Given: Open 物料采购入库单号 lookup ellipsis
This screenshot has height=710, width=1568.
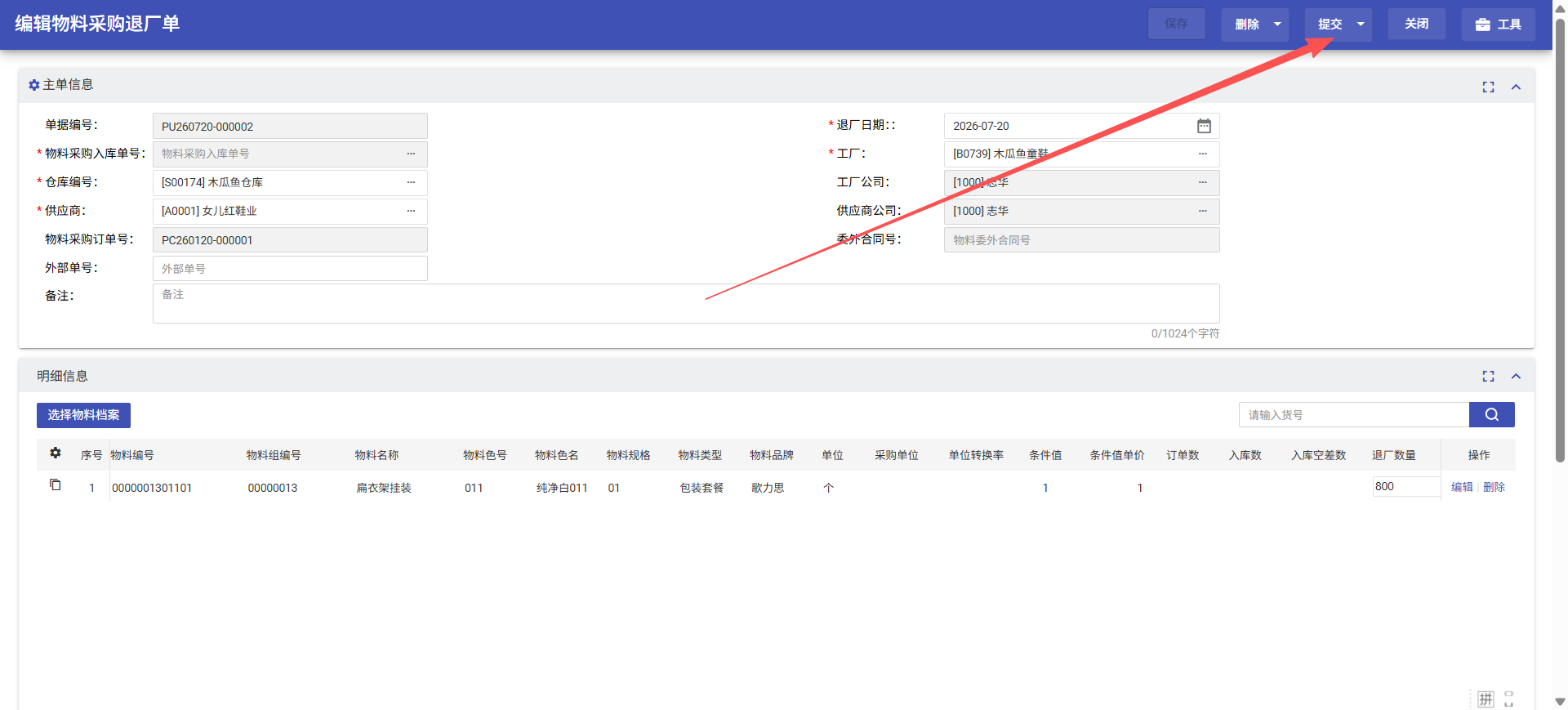Looking at the screenshot, I should tap(411, 154).
